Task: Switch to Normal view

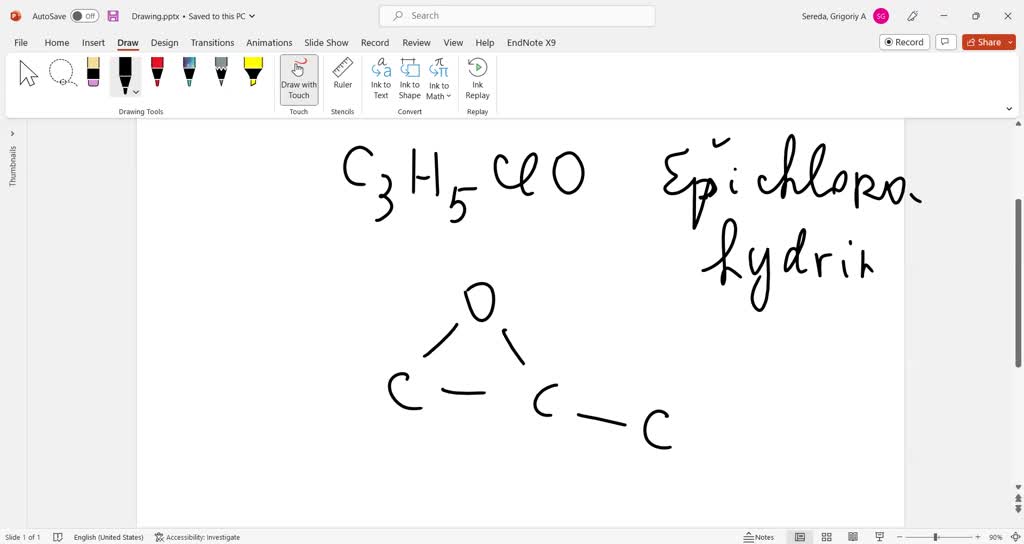Action: (x=800, y=537)
